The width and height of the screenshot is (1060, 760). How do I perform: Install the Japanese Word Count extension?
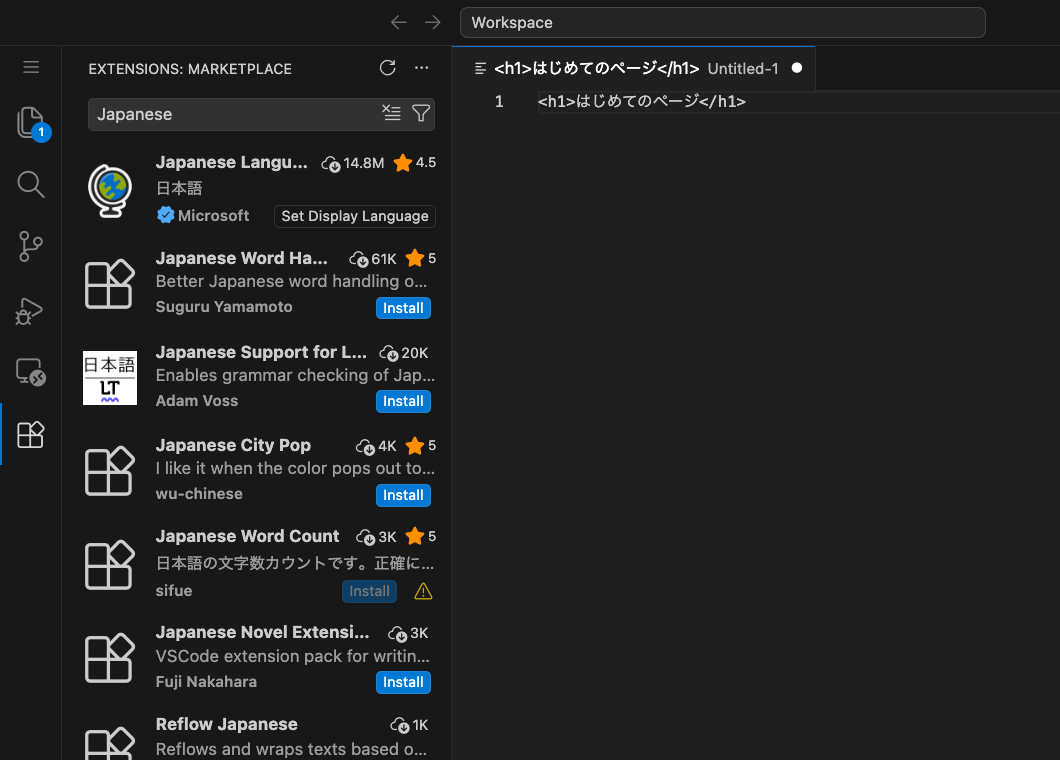click(x=369, y=592)
